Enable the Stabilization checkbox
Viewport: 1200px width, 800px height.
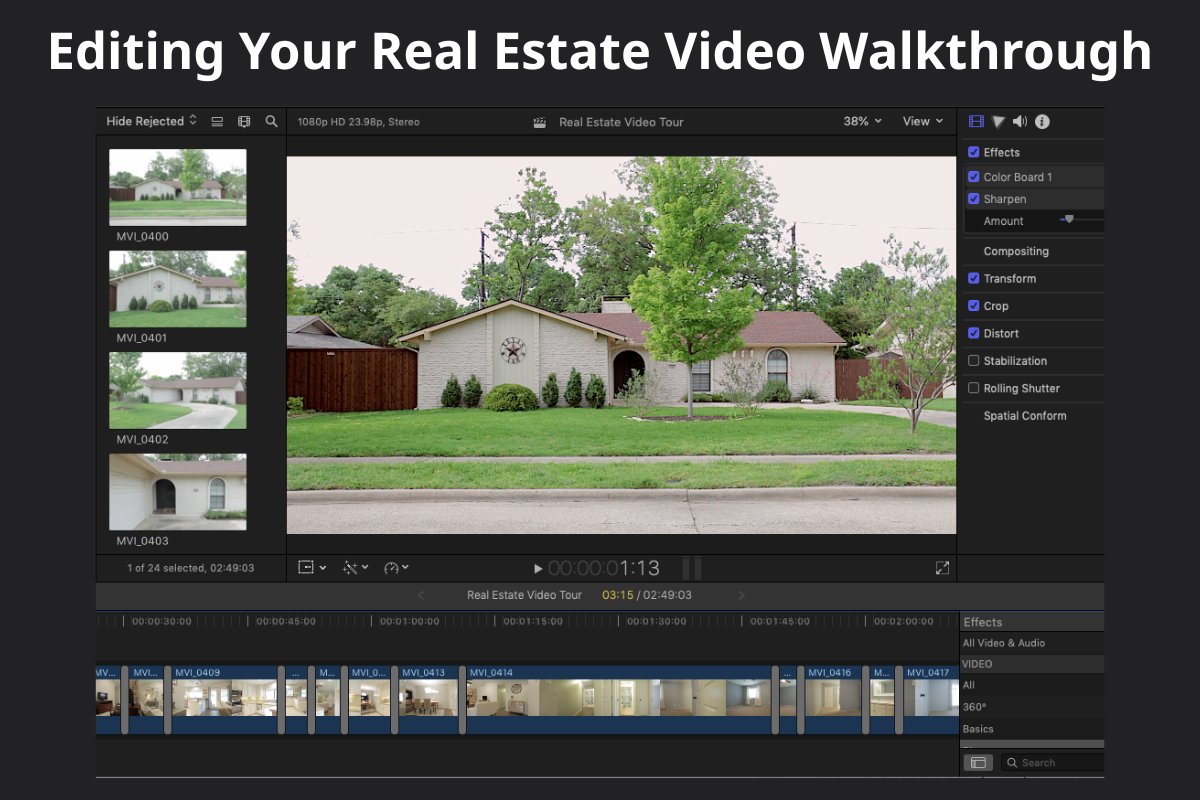[x=974, y=360]
